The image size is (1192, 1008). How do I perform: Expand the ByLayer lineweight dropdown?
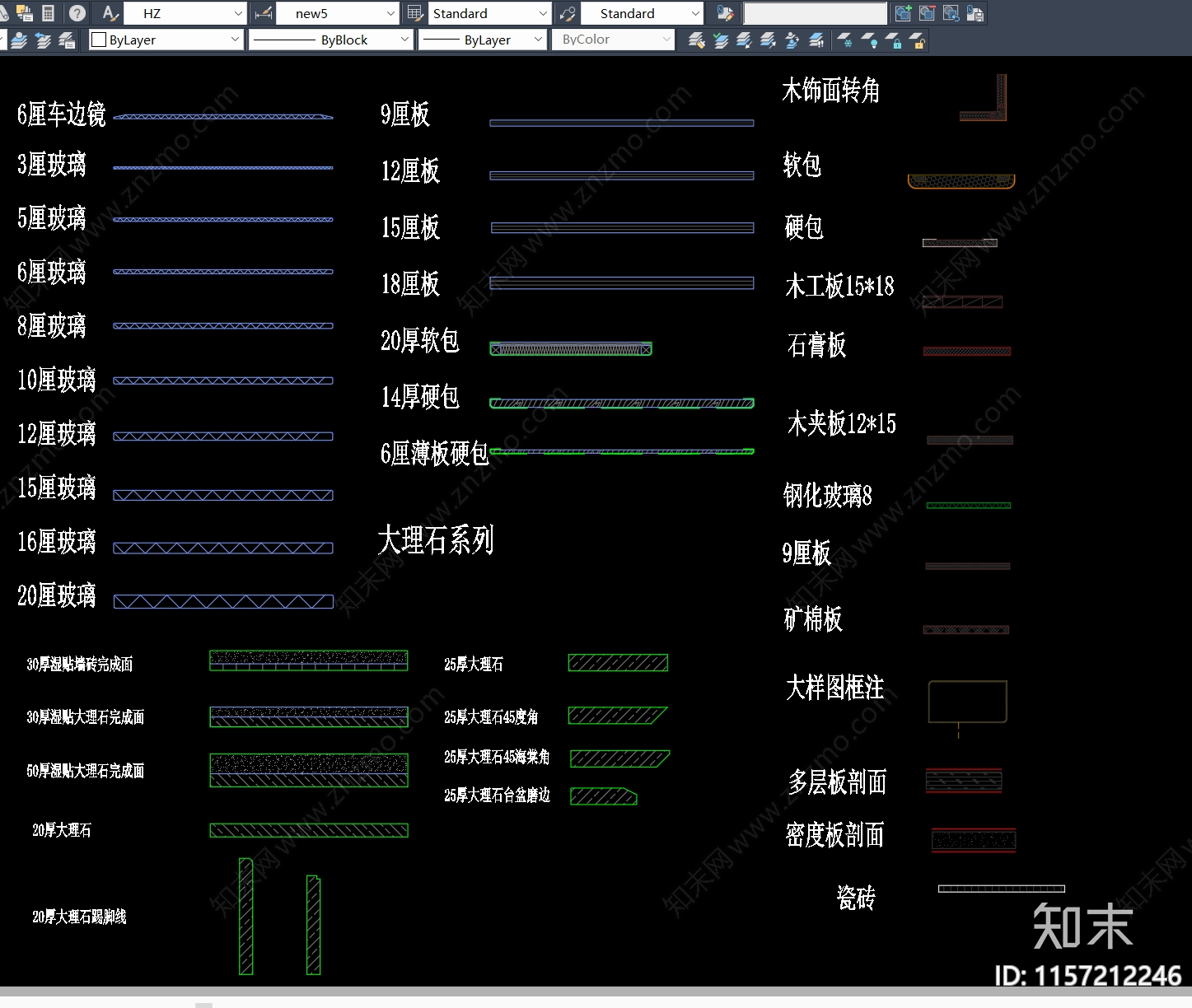click(x=483, y=40)
